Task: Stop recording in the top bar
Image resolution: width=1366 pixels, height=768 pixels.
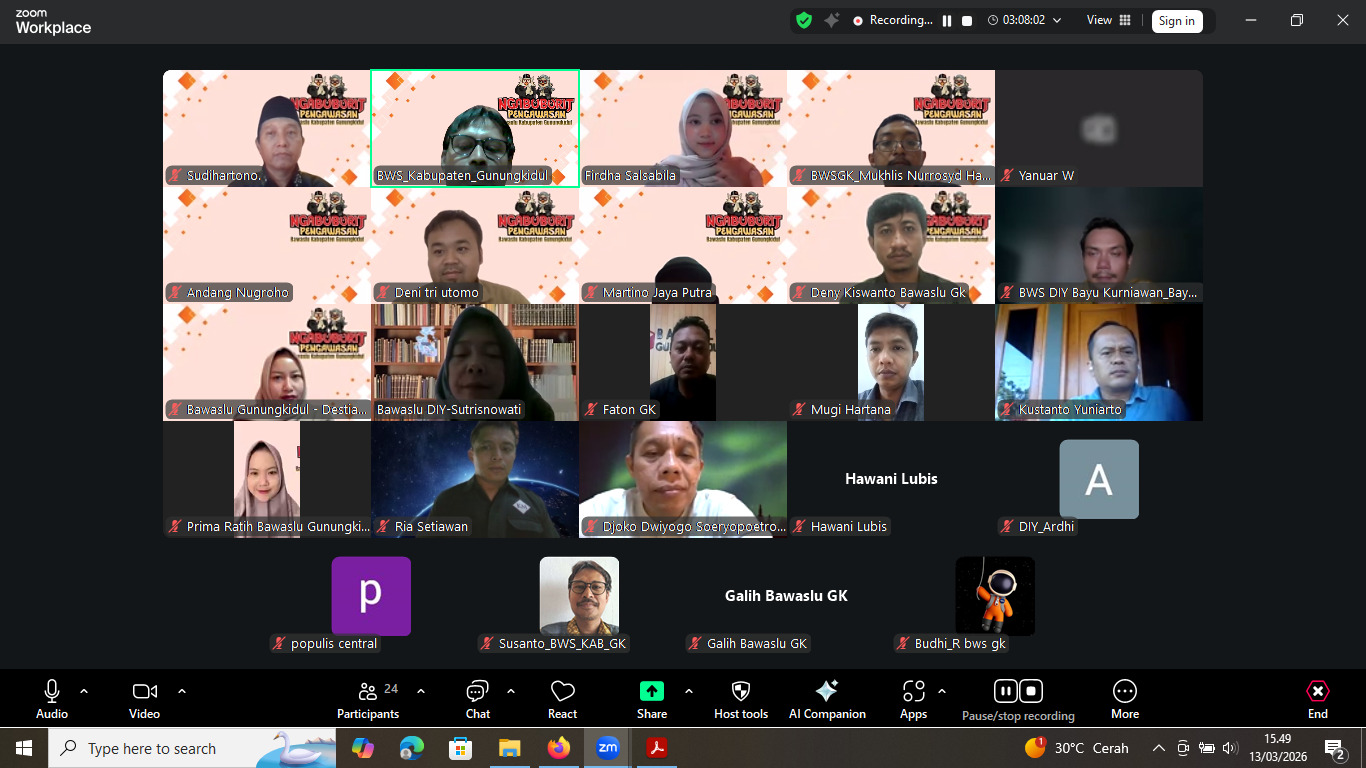Action: (x=967, y=20)
